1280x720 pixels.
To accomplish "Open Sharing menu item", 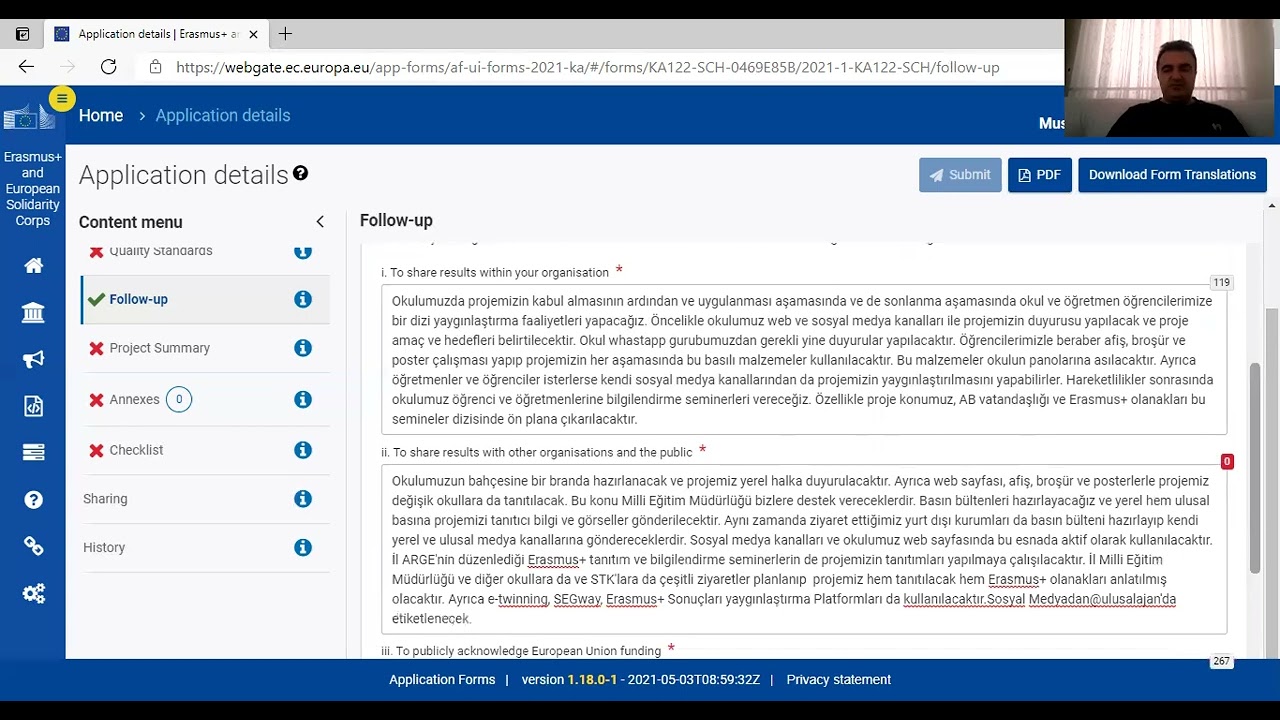I will point(105,498).
